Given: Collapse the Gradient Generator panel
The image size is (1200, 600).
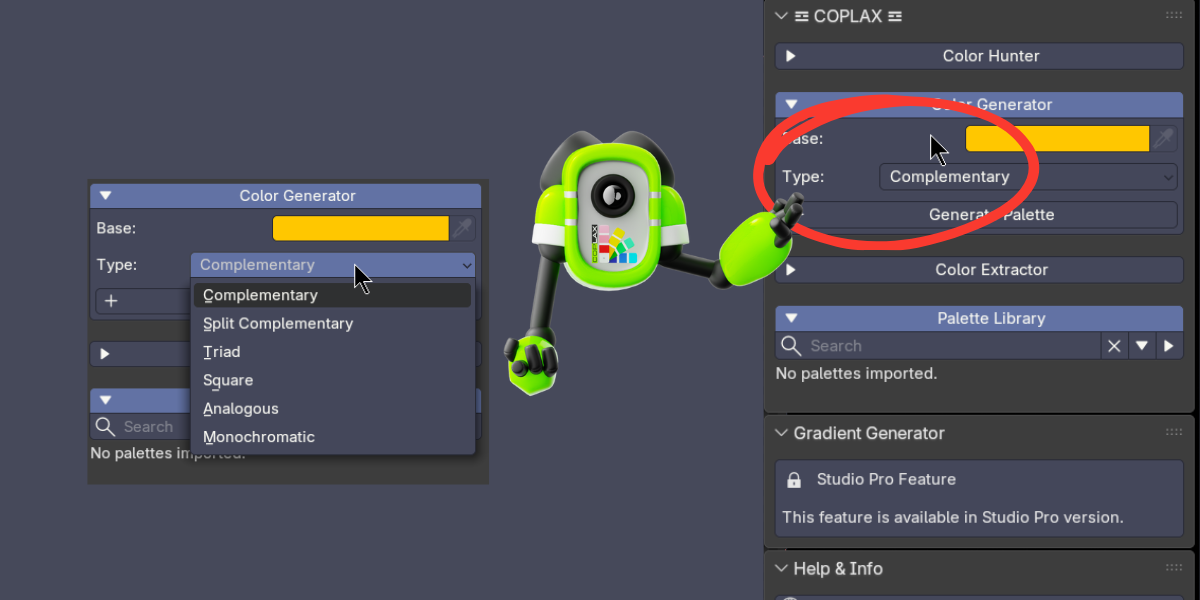Looking at the screenshot, I should coord(781,433).
